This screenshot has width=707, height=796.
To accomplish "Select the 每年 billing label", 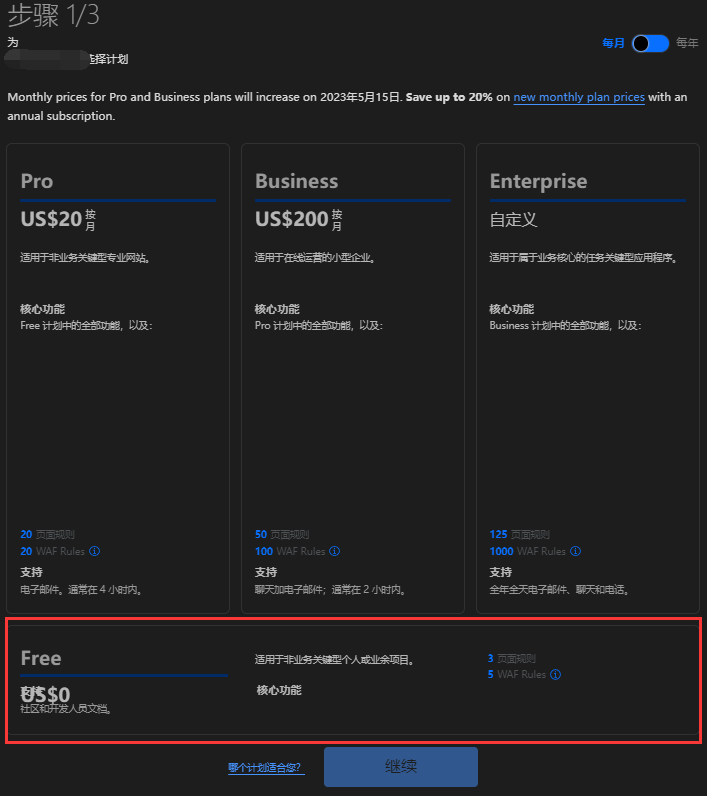I will point(687,43).
